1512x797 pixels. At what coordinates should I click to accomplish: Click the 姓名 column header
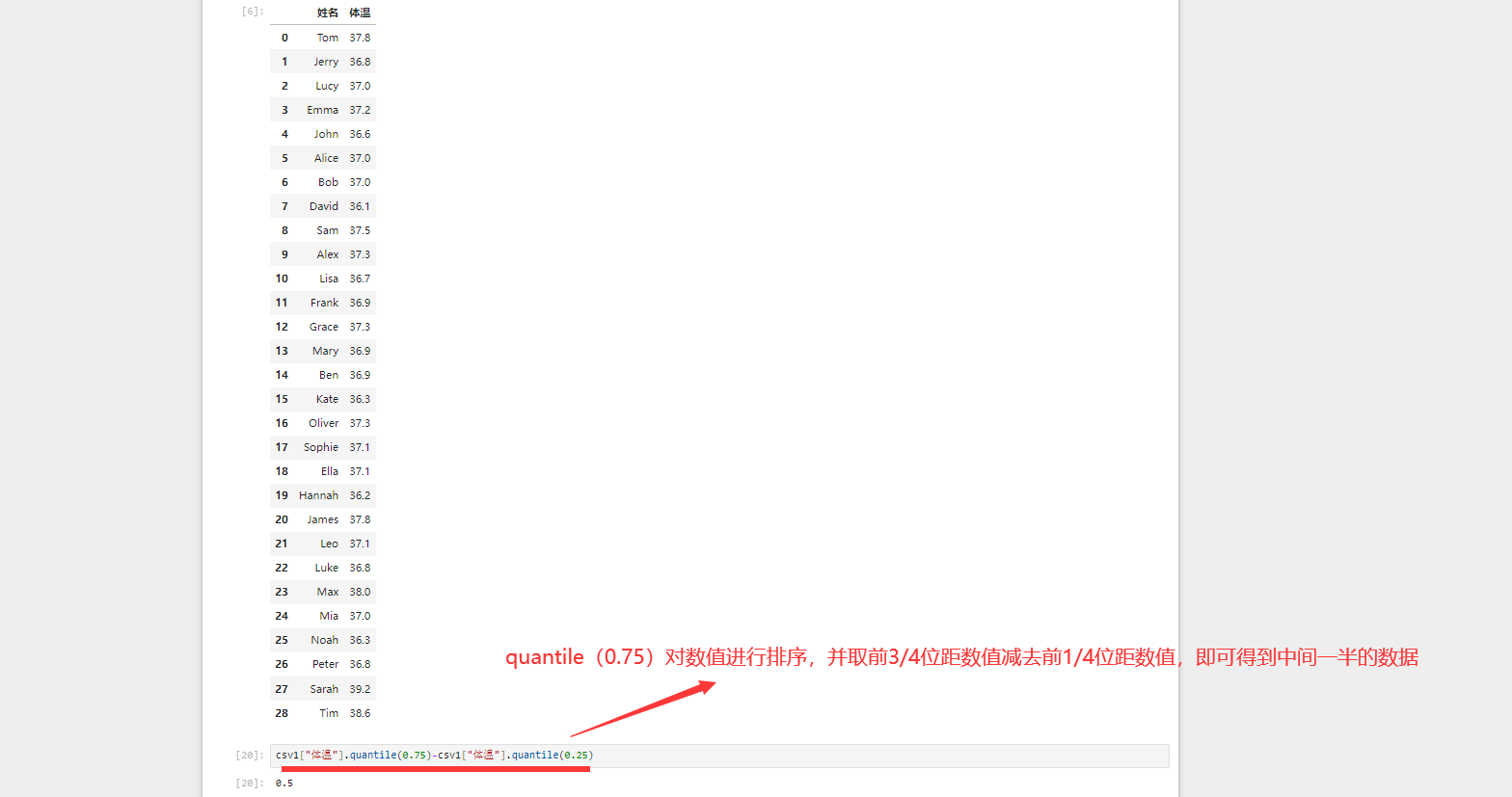(x=328, y=13)
